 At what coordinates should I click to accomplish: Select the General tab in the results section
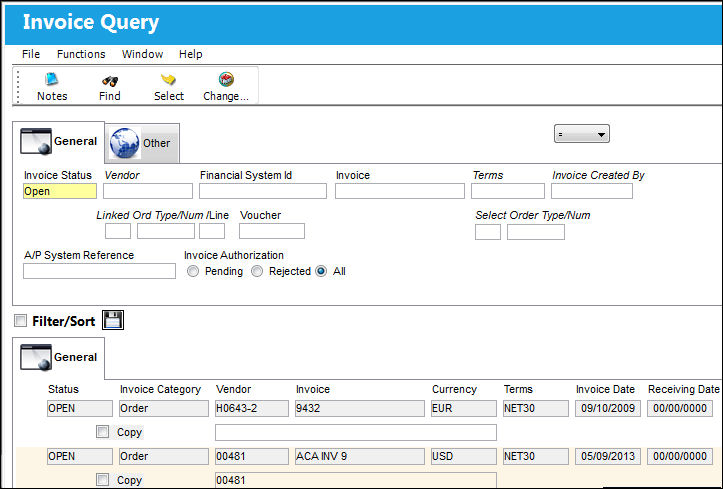(x=59, y=358)
